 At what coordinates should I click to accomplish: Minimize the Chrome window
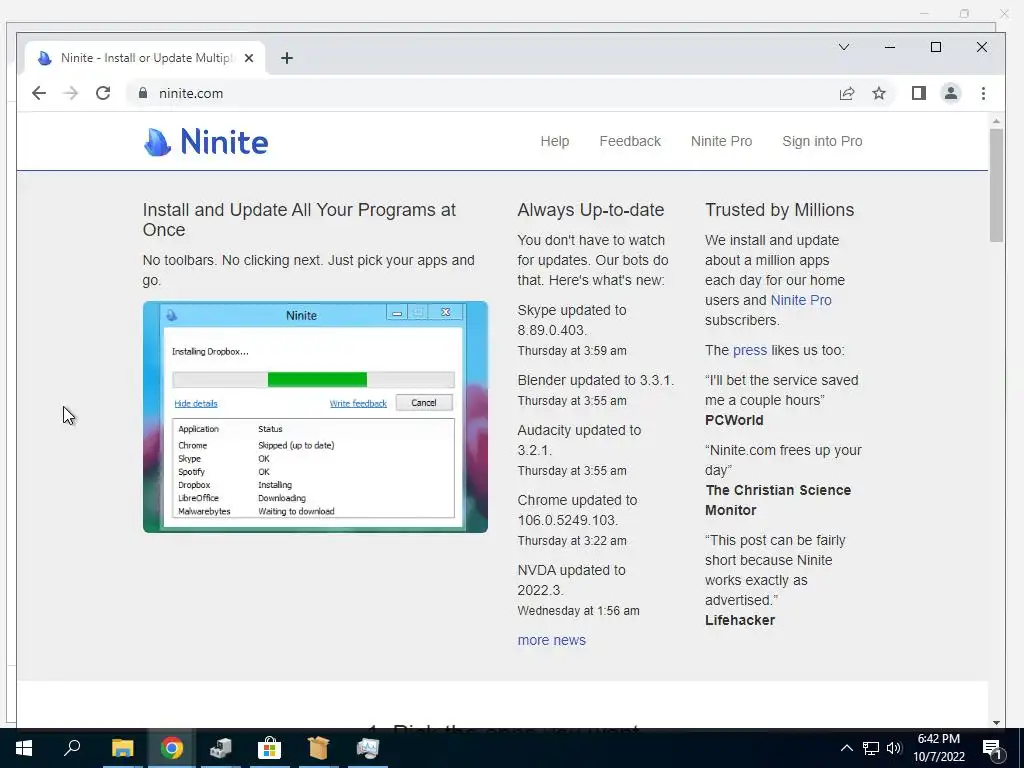pos(890,47)
